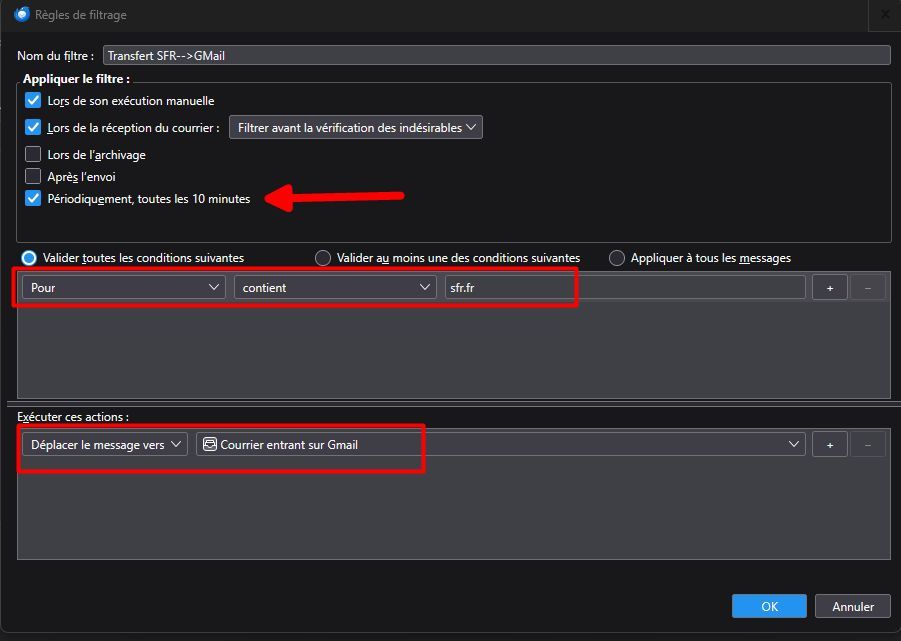Toggle 'Périodiquement, toutes les 10 minutes'
Viewport: 901px width, 641px height.
[33, 198]
